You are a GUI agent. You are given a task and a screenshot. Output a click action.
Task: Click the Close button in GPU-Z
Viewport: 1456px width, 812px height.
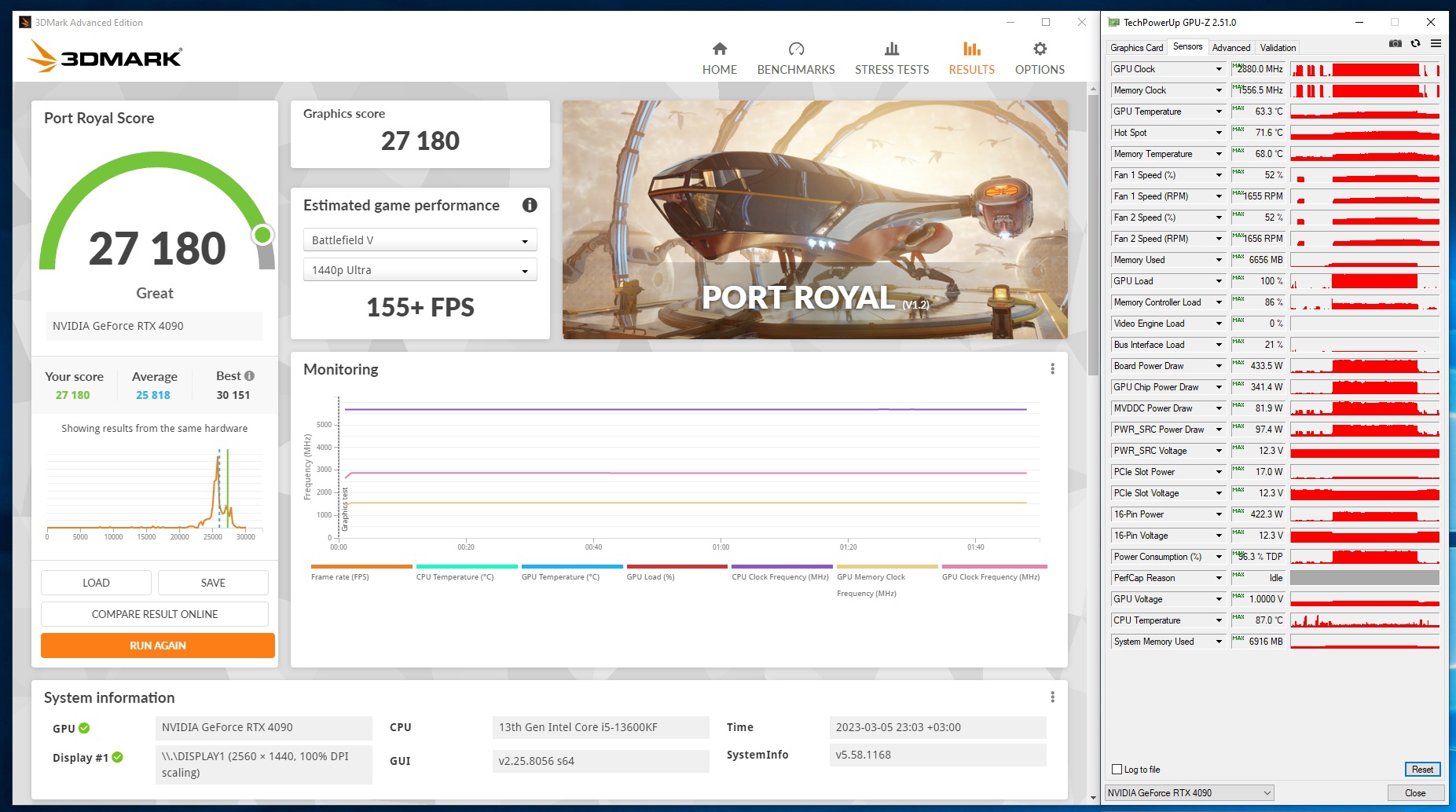coord(1415,793)
